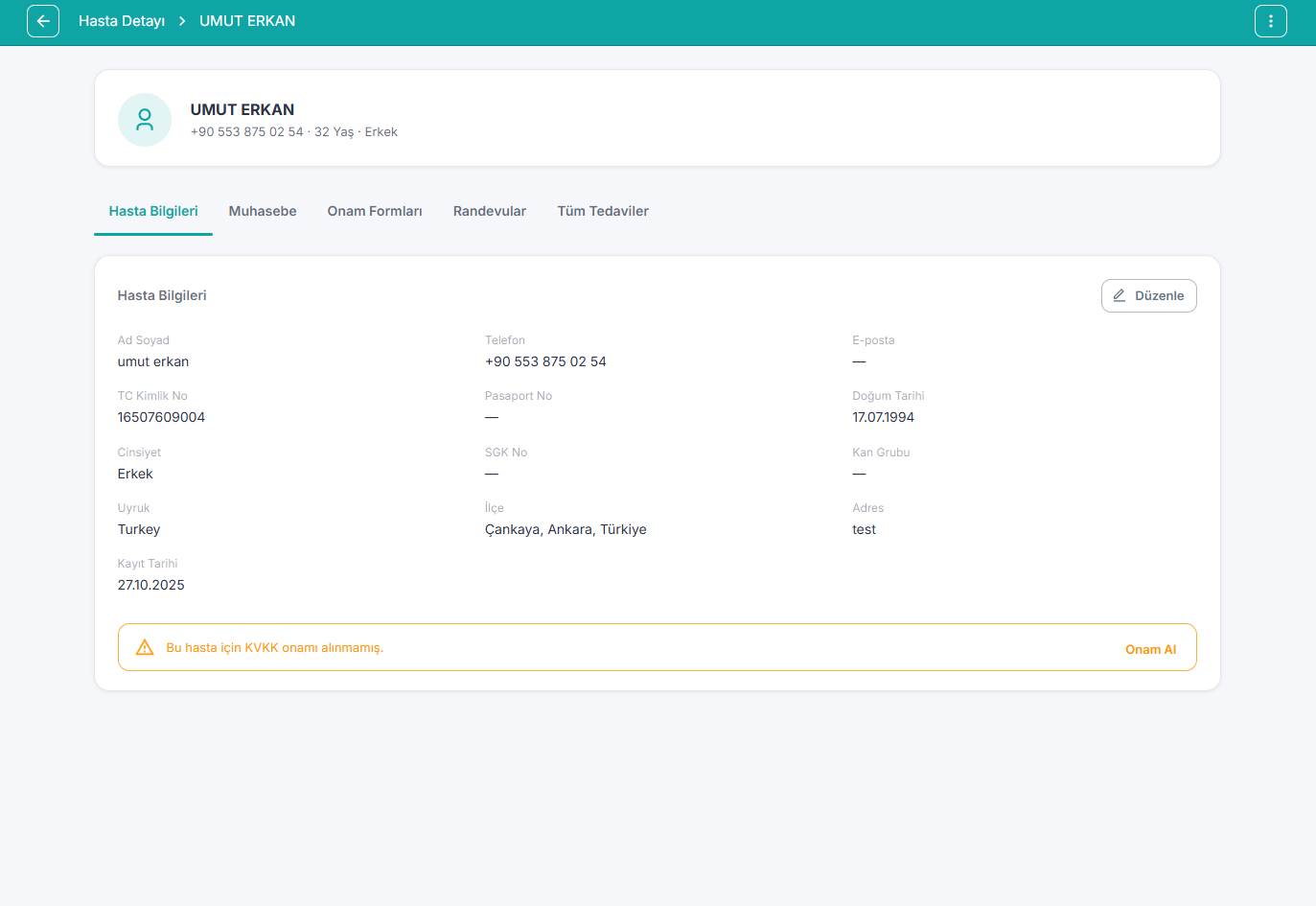Click the Doğum Tarihi field label
Screen dimensions: 1316x906
pos(889,396)
